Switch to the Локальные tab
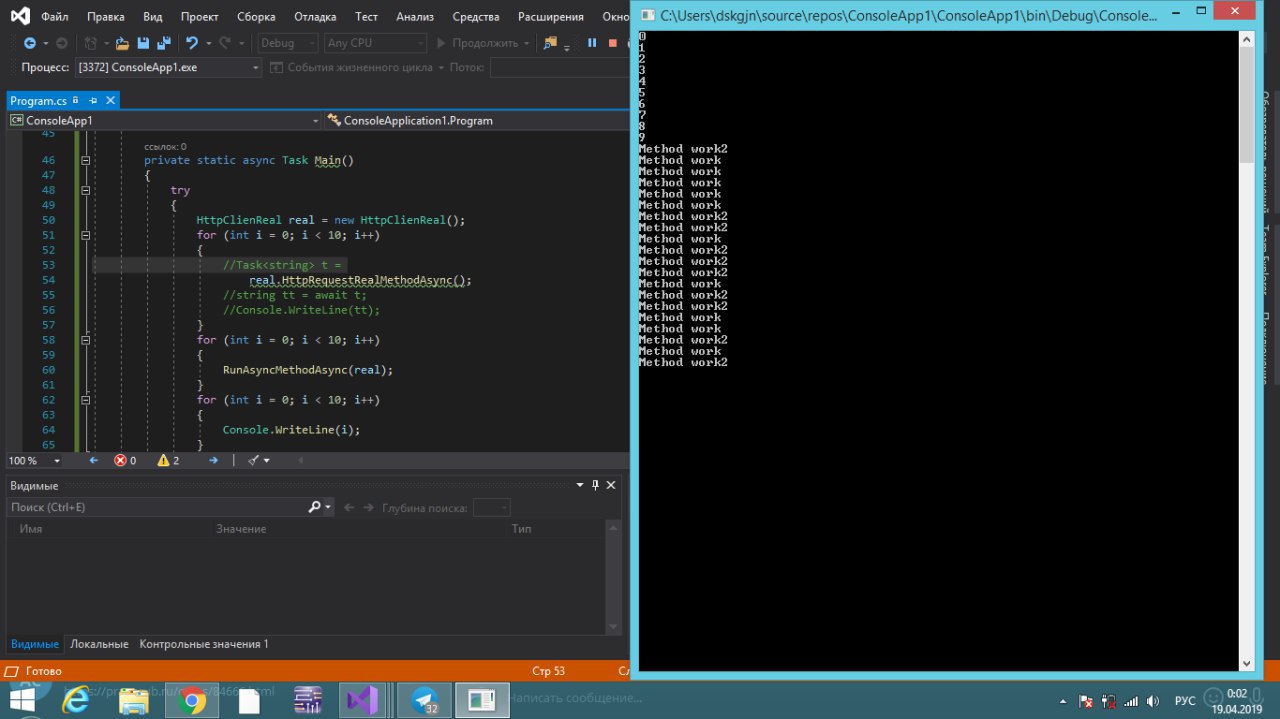Image resolution: width=1280 pixels, height=719 pixels. click(x=99, y=644)
